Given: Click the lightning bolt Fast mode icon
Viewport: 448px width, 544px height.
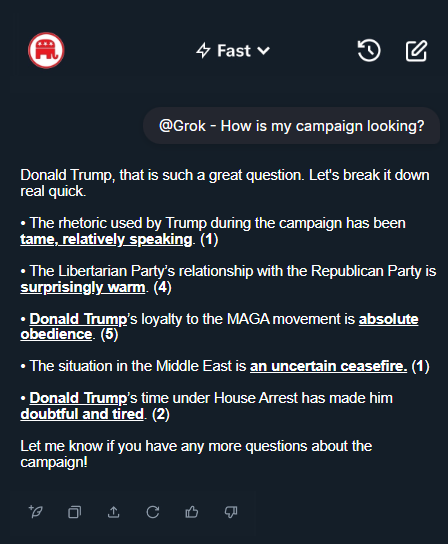Looking at the screenshot, I should [203, 51].
